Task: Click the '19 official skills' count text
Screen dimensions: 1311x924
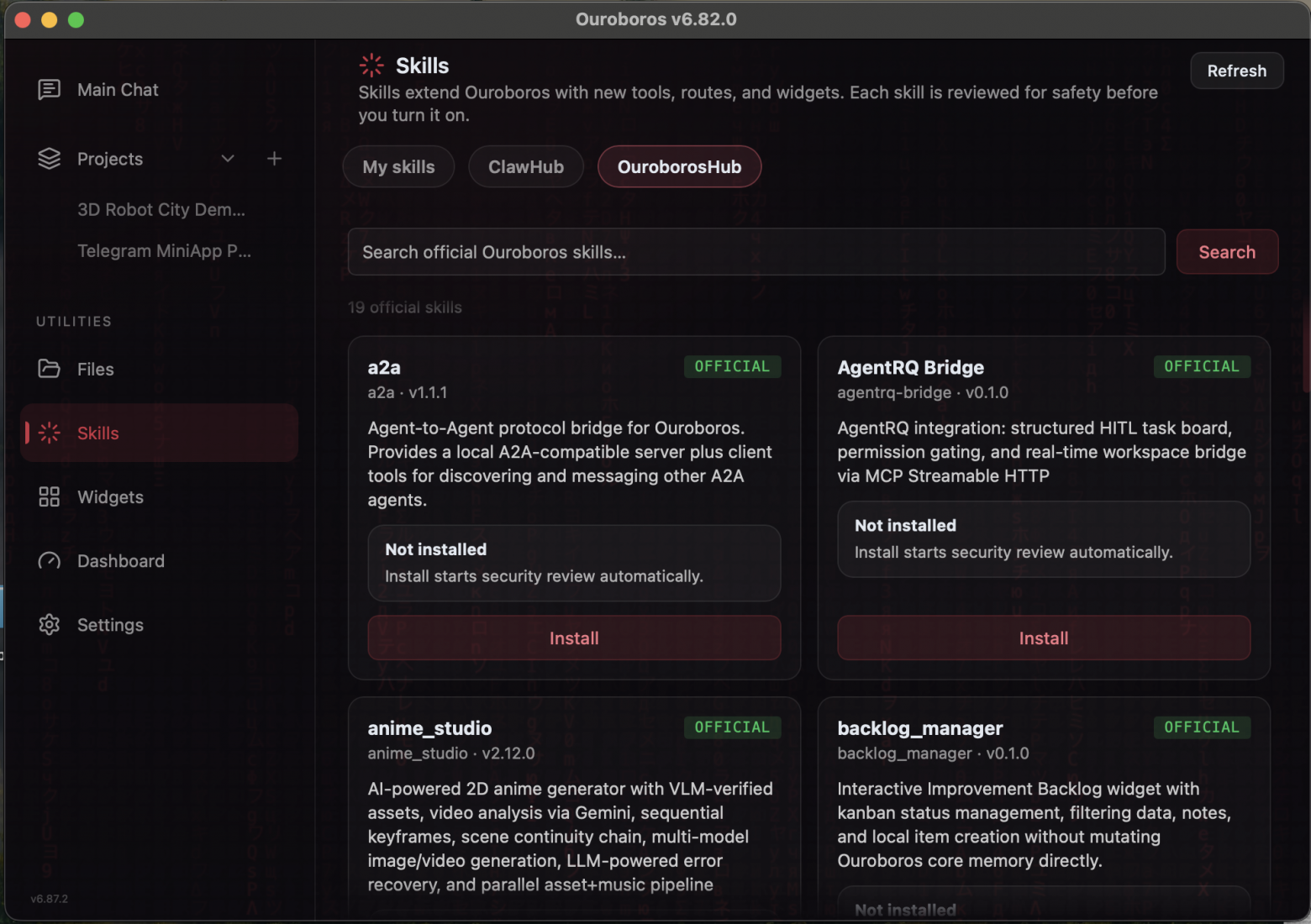Action: coord(405,307)
